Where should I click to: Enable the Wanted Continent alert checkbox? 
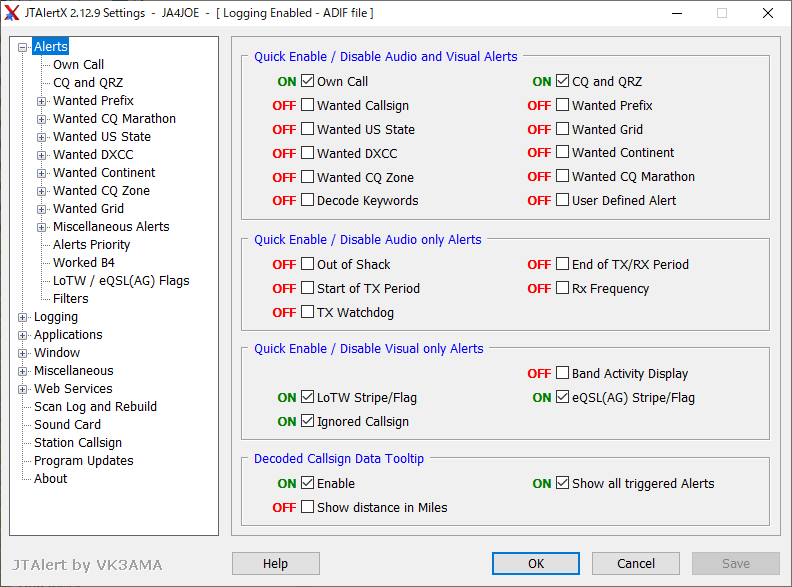click(x=562, y=152)
